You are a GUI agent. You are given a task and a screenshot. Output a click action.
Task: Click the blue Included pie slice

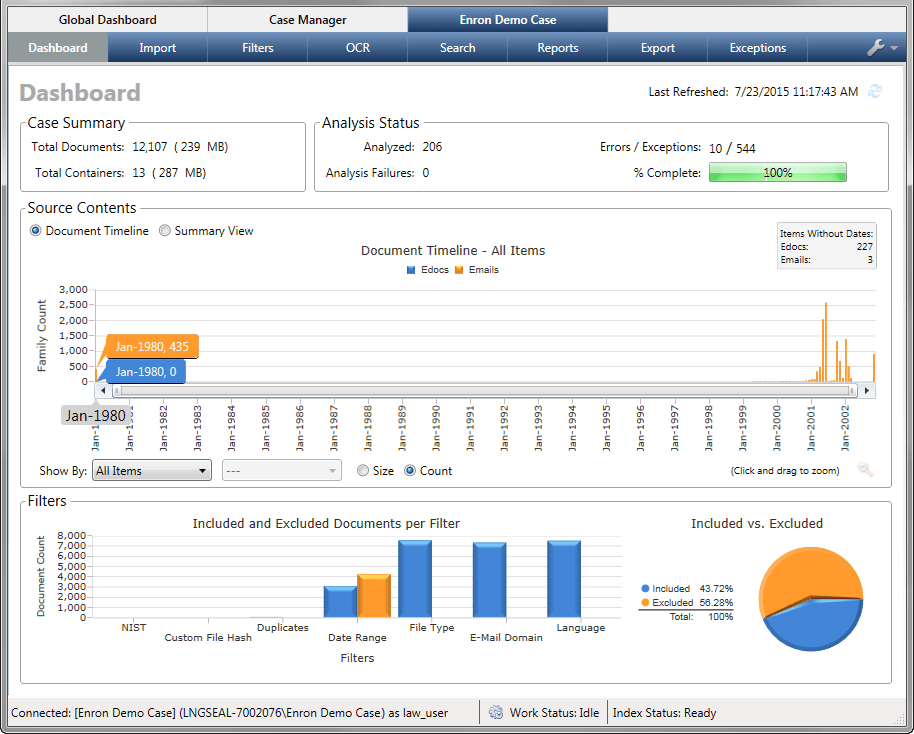tap(816, 627)
